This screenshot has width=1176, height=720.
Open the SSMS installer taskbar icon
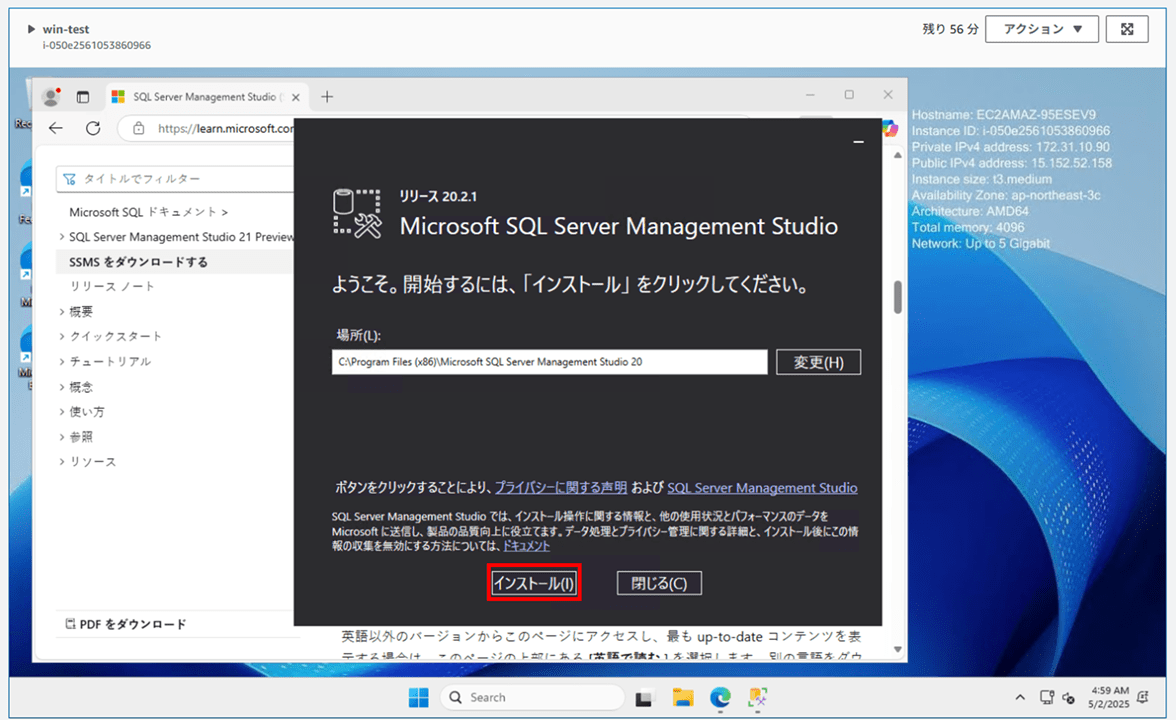coord(758,698)
